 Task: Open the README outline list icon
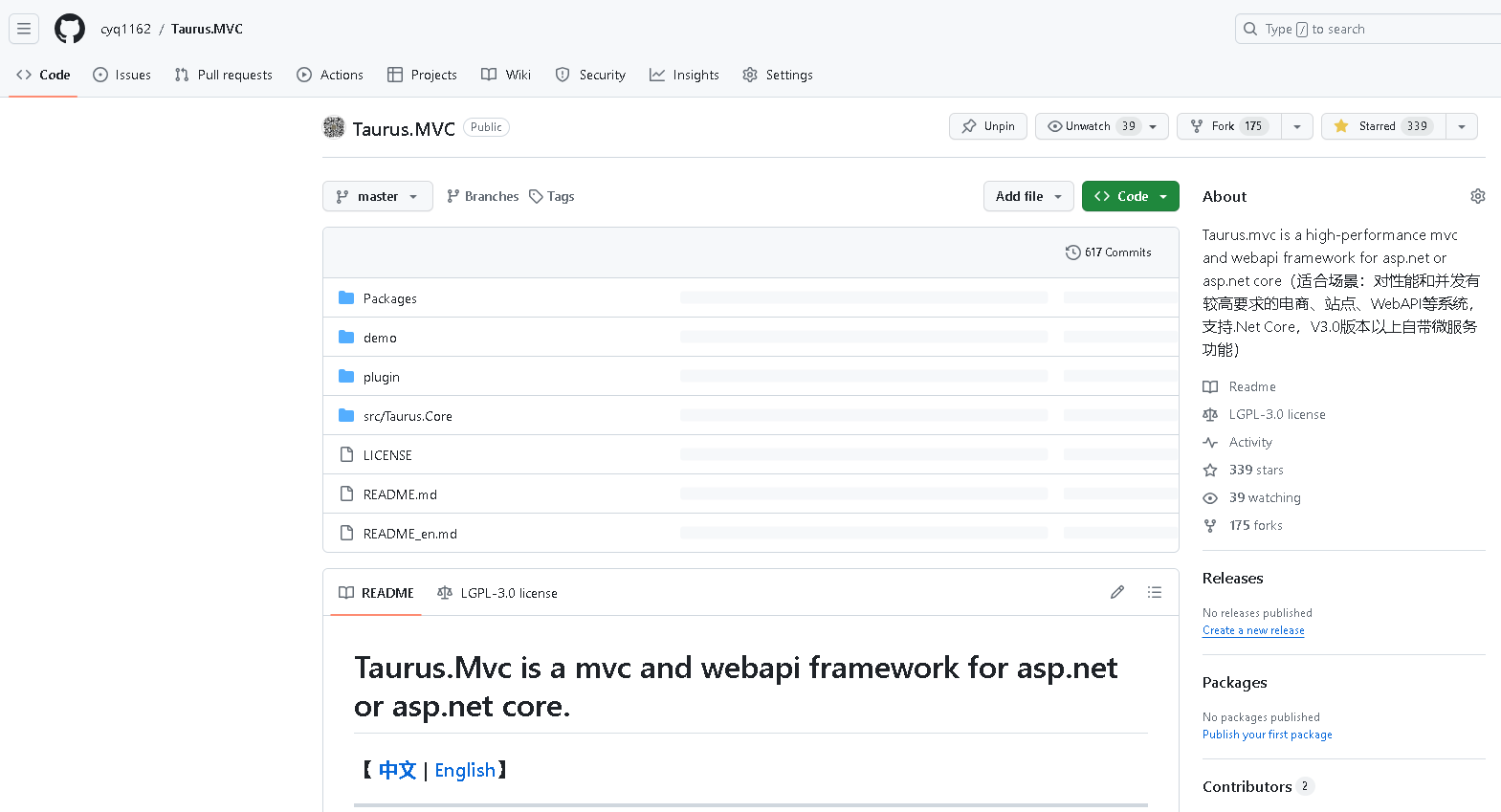(x=1155, y=592)
